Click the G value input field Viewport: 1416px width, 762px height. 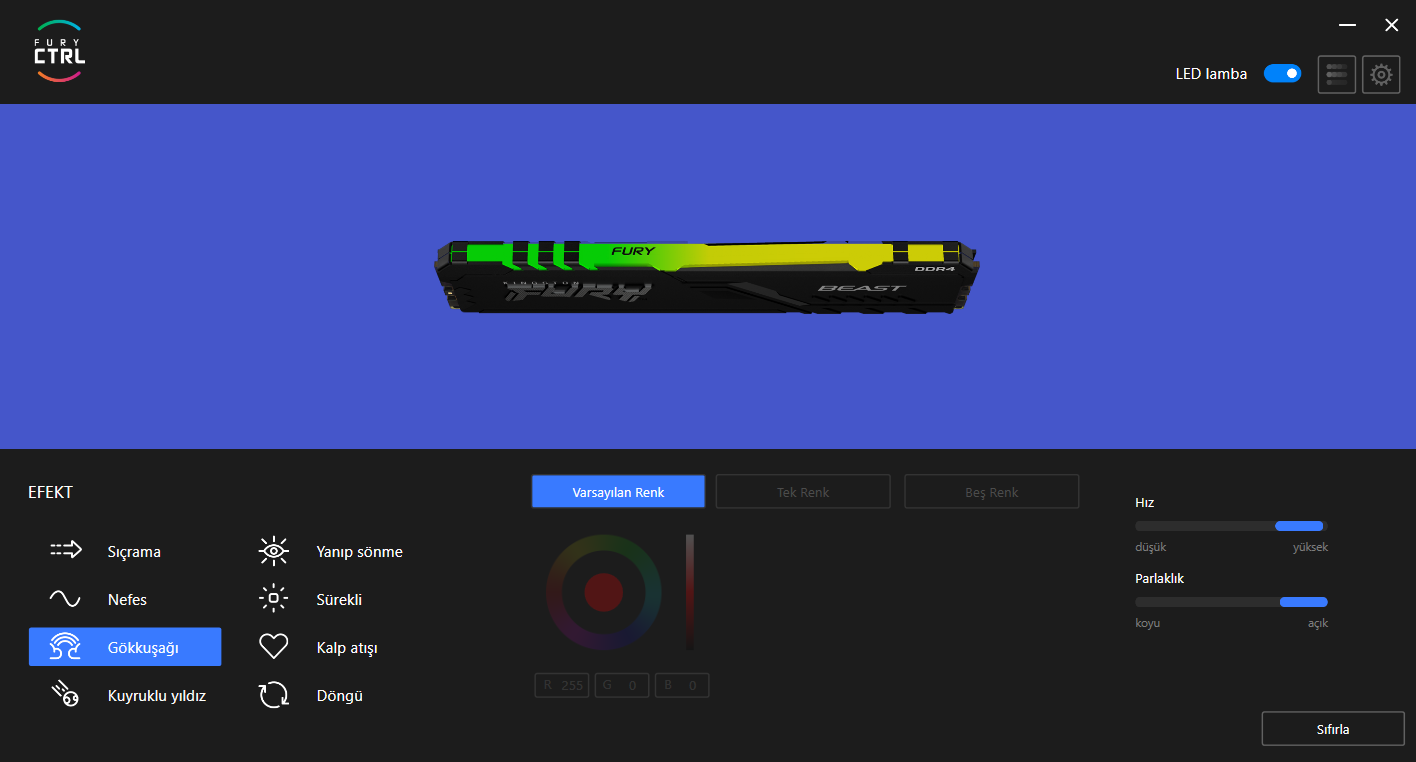click(622, 685)
